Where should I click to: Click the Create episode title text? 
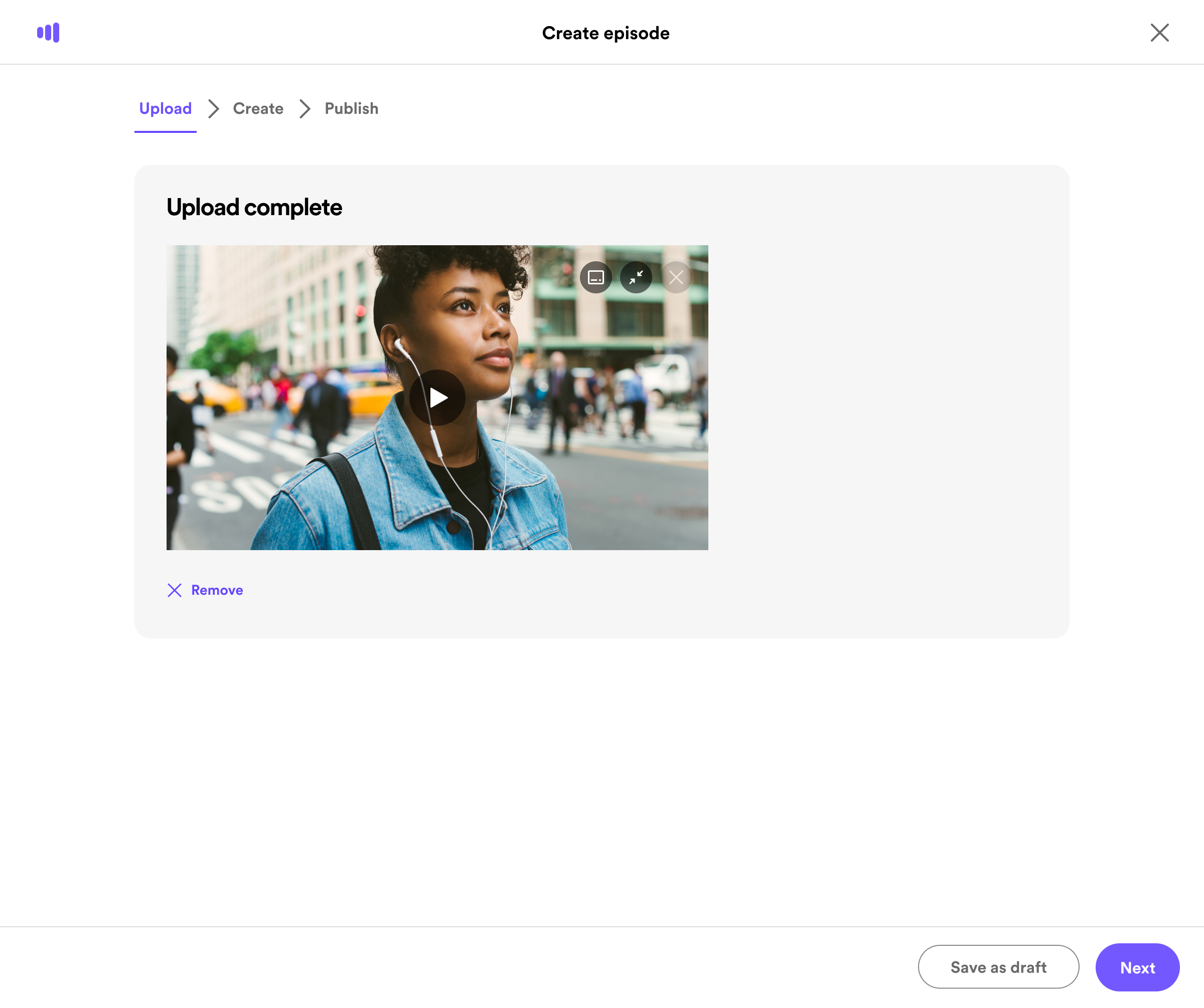[606, 33]
